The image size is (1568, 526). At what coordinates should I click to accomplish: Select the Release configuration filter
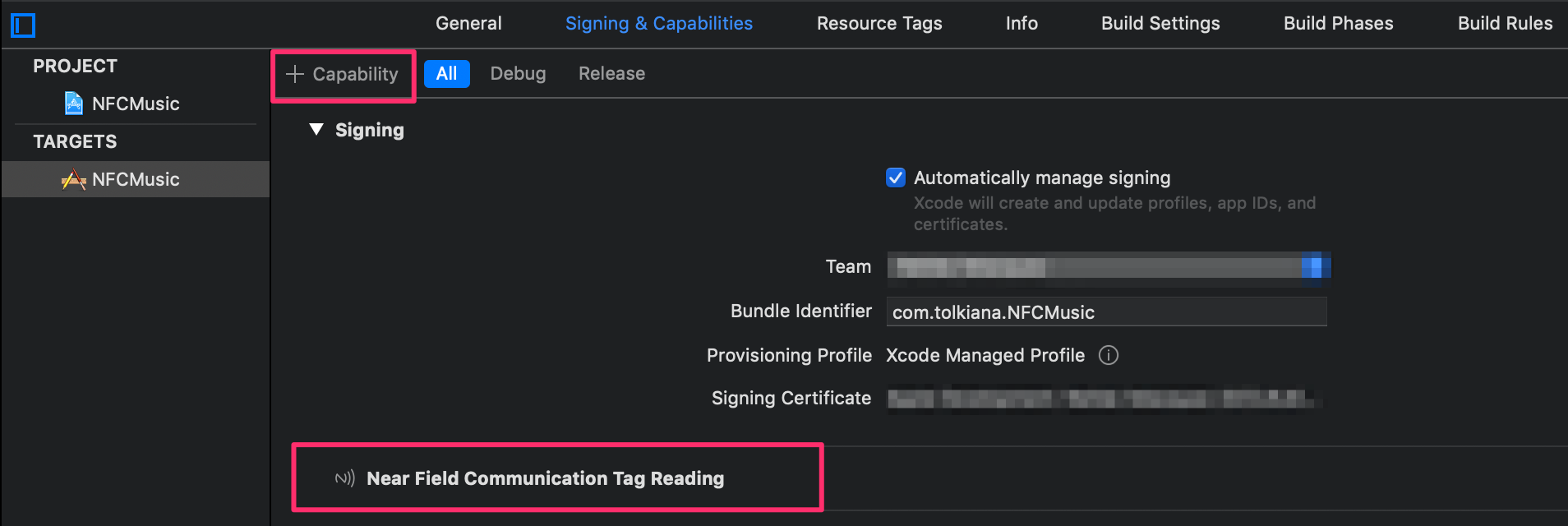[x=611, y=74]
